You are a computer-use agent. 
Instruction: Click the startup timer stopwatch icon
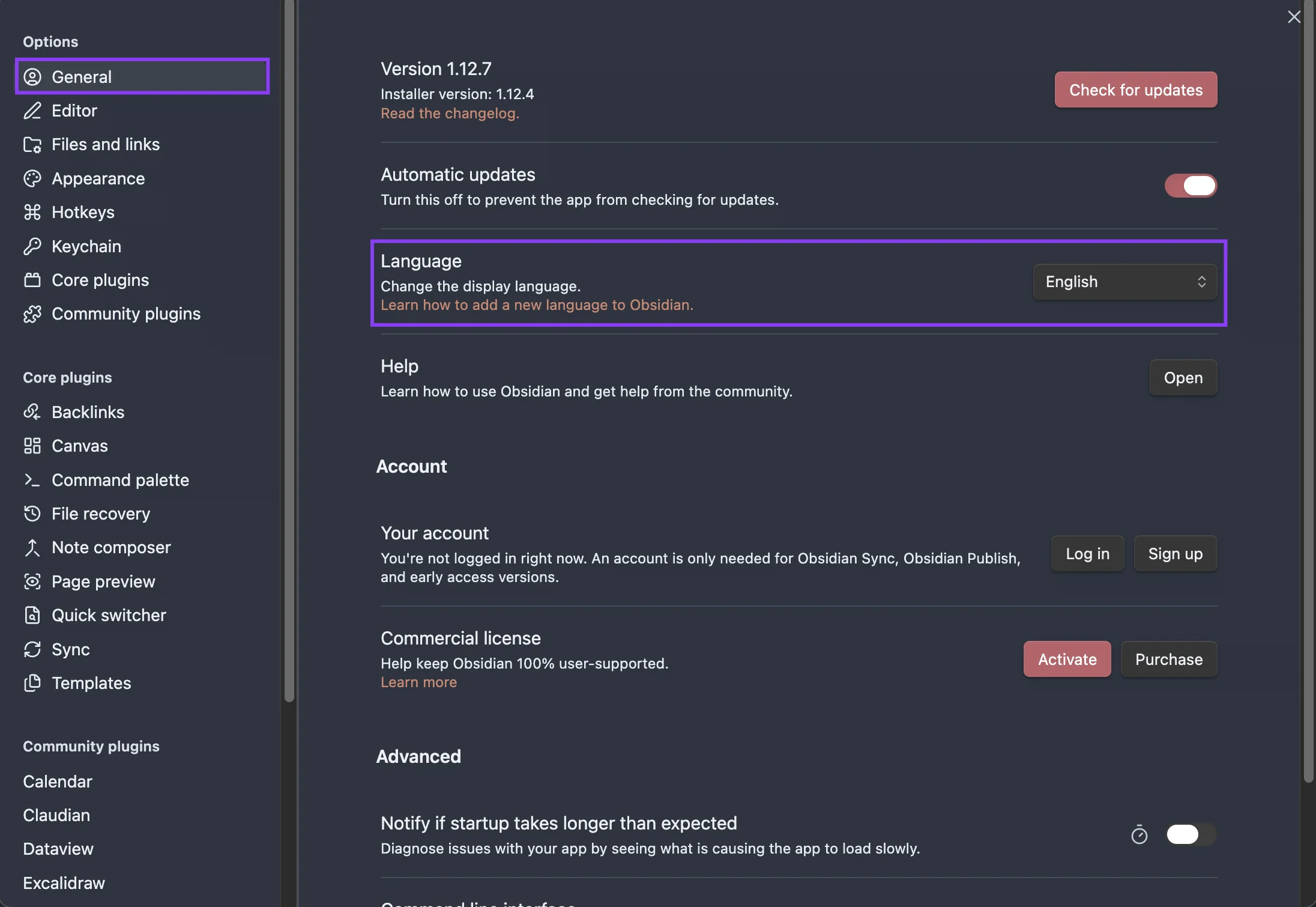click(1139, 834)
